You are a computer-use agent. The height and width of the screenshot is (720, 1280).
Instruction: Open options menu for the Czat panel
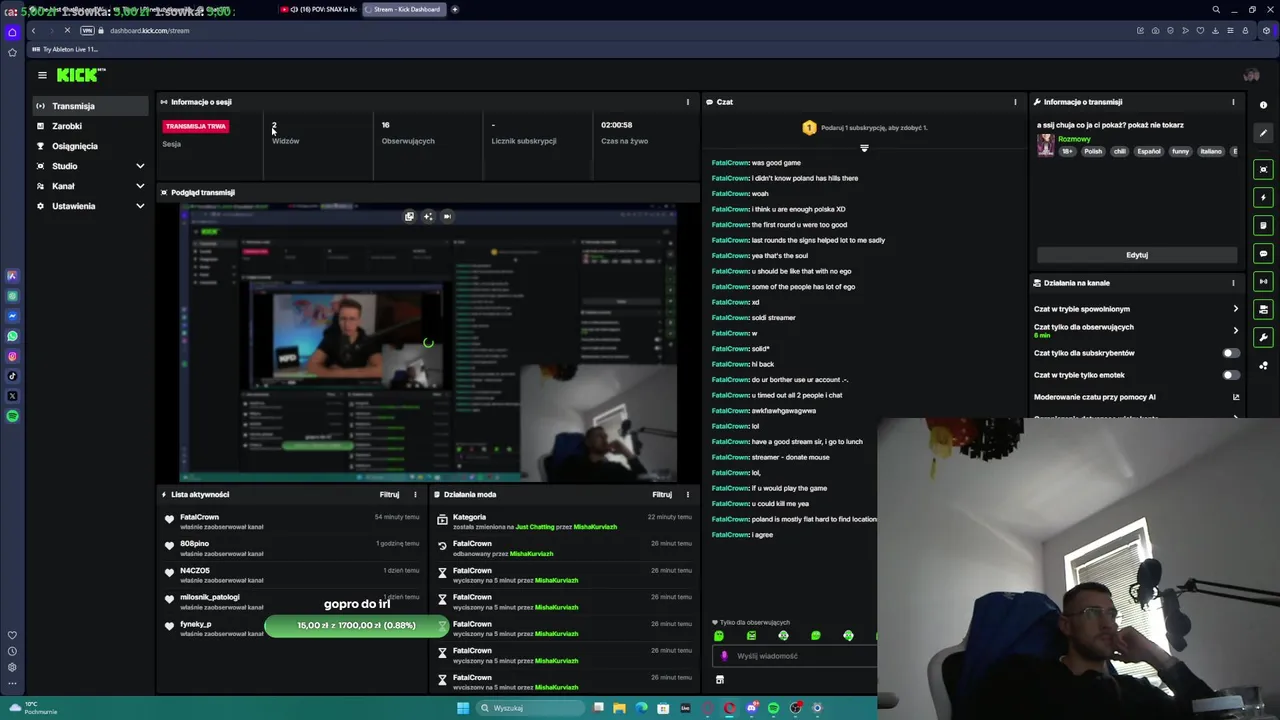click(1015, 102)
